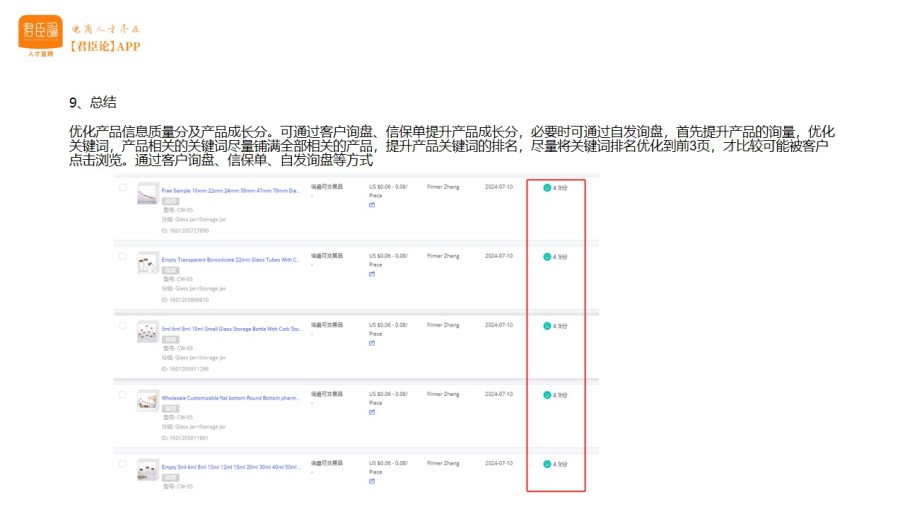The width and height of the screenshot is (905, 509).
Task: Click 询盘可交易品 label in Free Sample row
Action: 327,186
